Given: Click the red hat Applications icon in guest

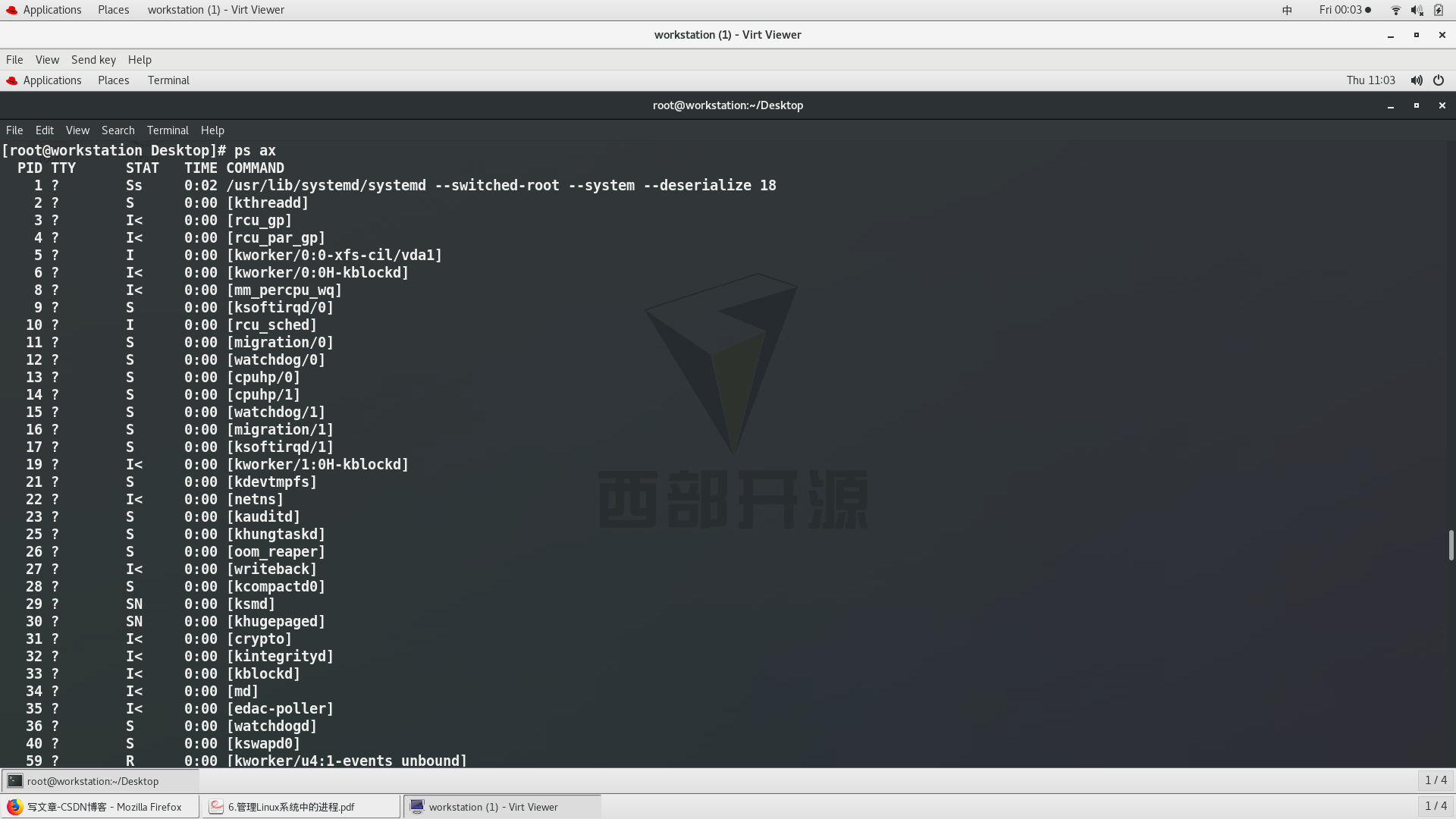Looking at the screenshot, I should 12,80.
